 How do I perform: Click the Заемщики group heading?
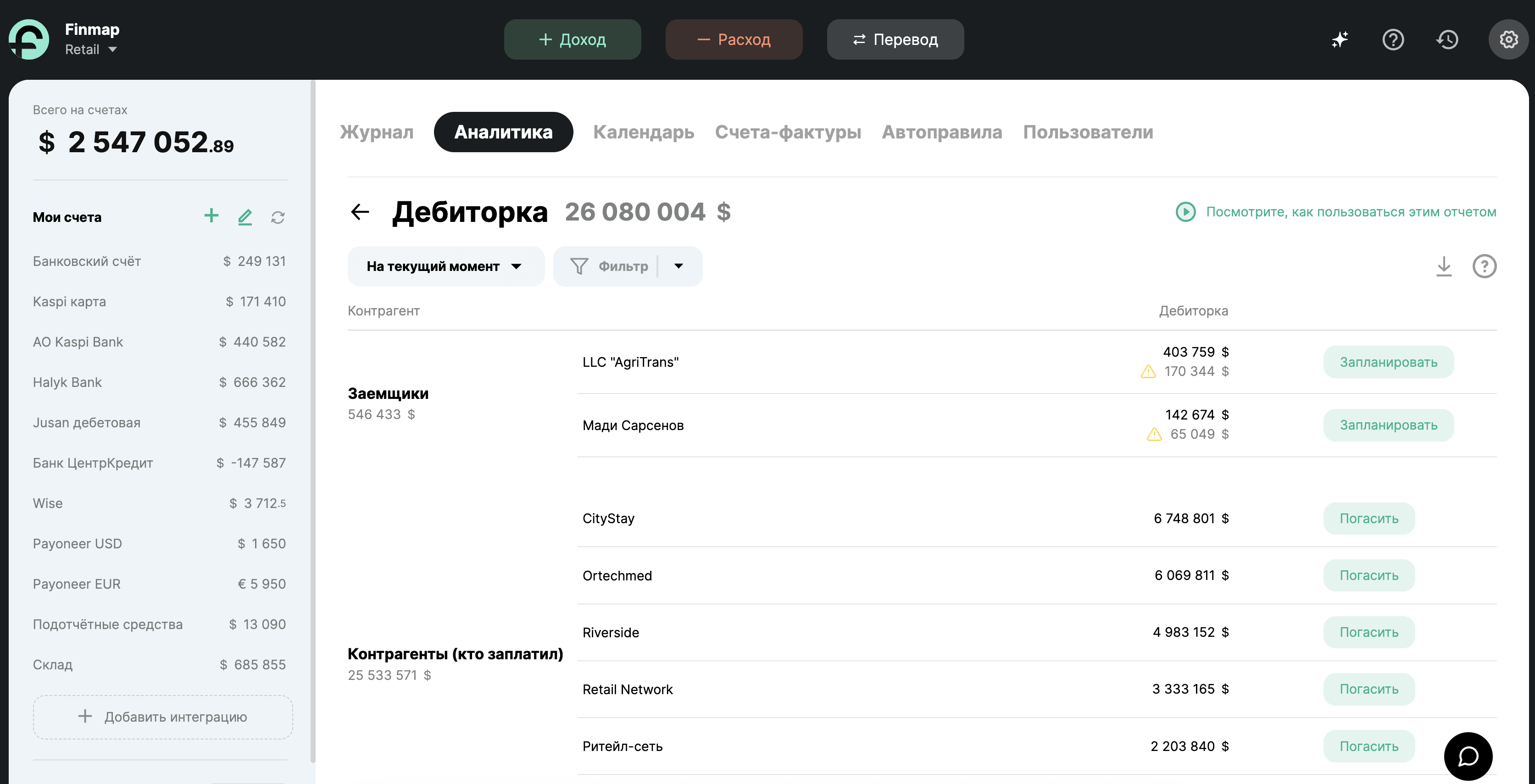pyautogui.click(x=388, y=394)
